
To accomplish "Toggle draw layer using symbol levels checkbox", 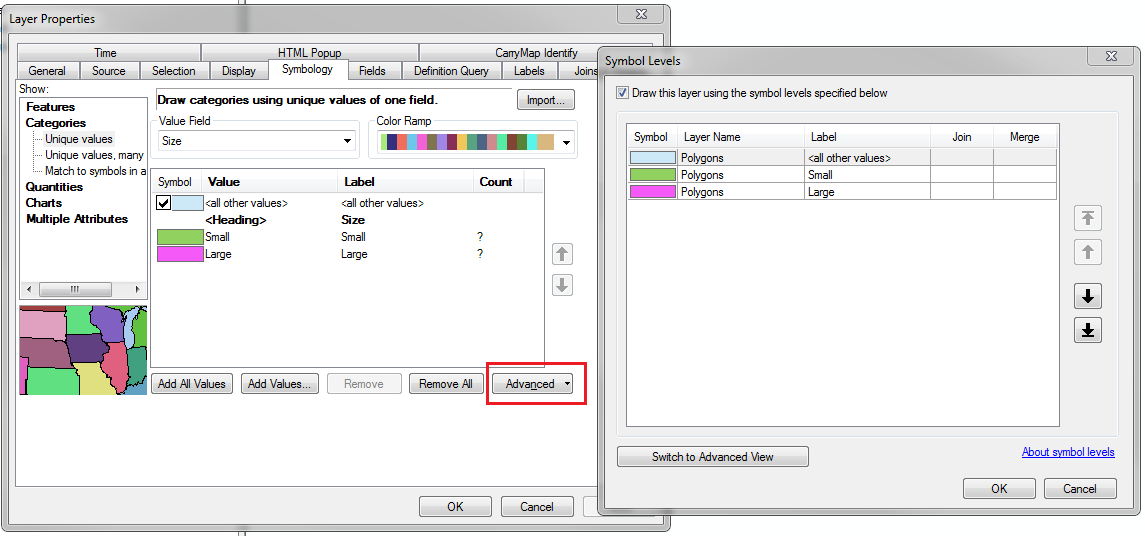I will (x=623, y=93).
